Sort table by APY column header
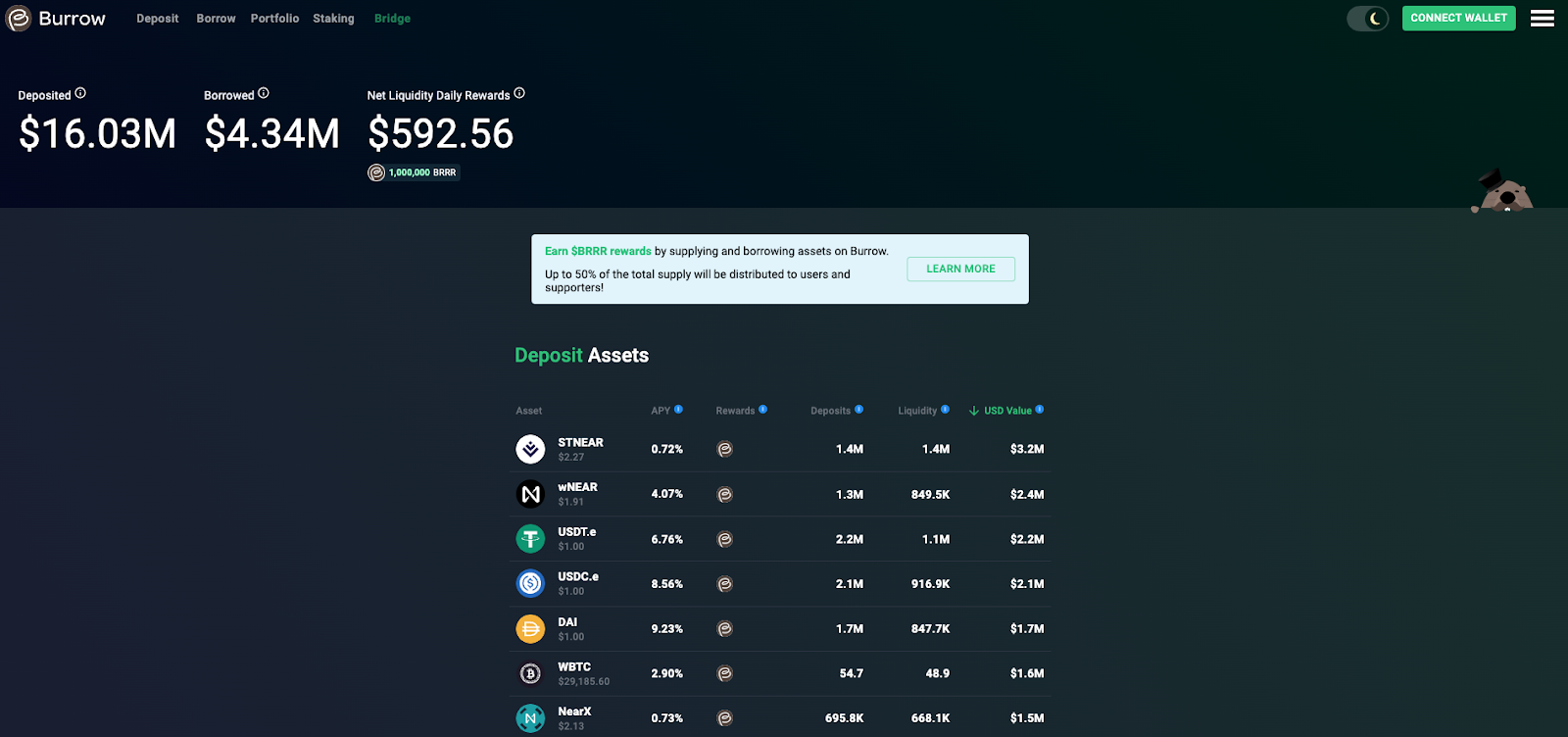Image resolution: width=1568 pixels, height=737 pixels. coord(661,411)
